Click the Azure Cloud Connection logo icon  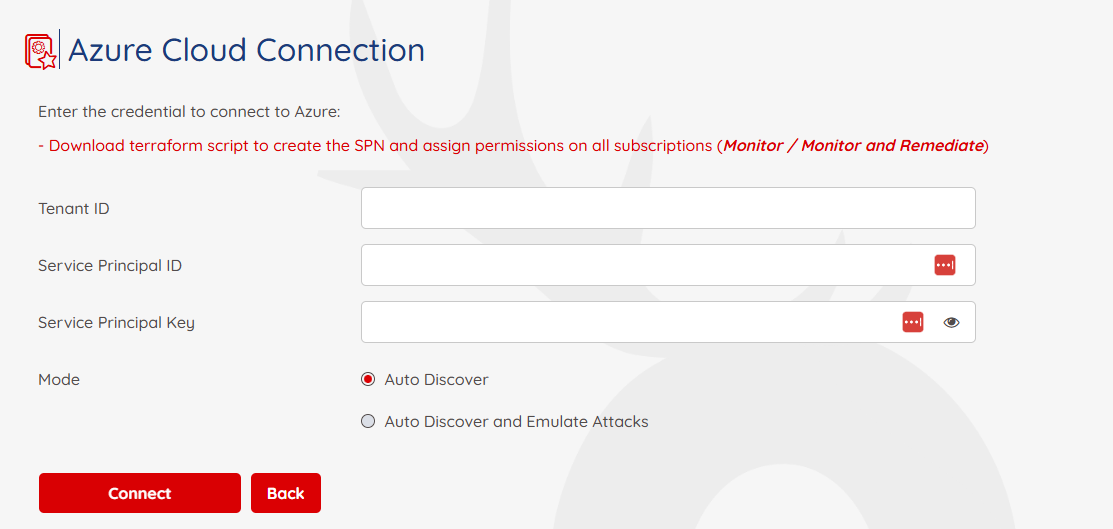coord(40,51)
